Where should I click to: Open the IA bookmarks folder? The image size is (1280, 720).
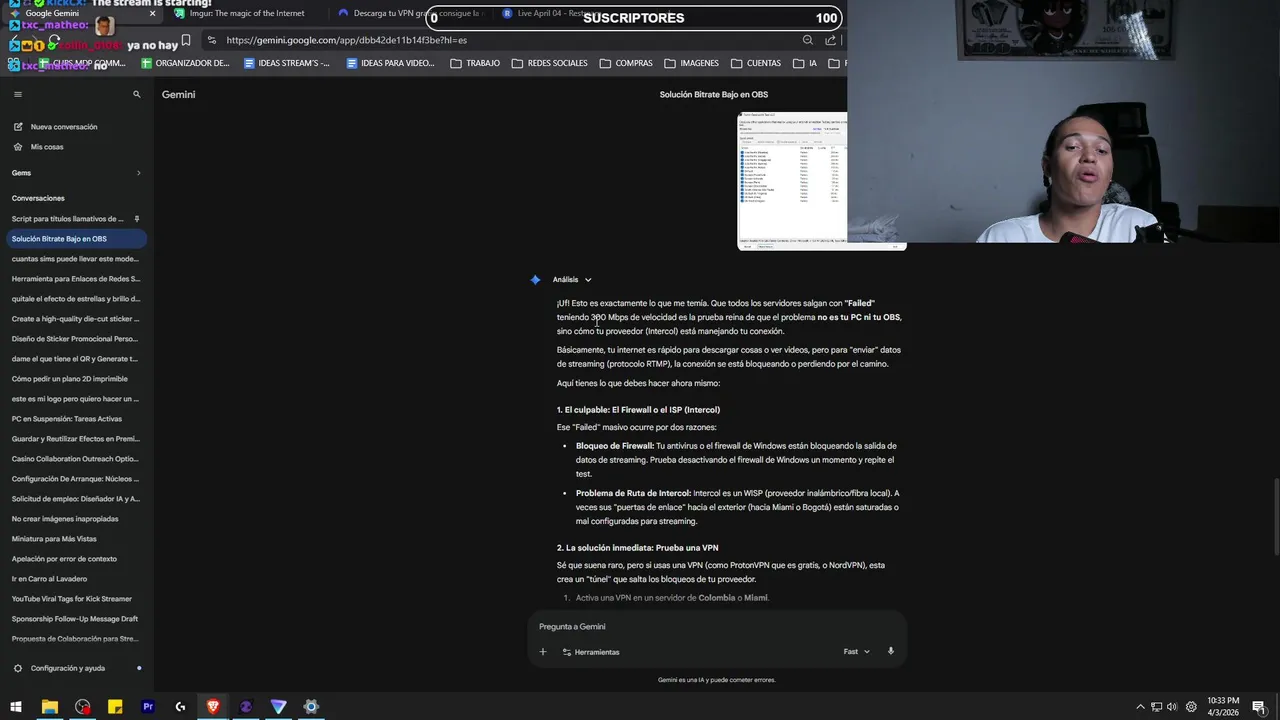pos(805,63)
